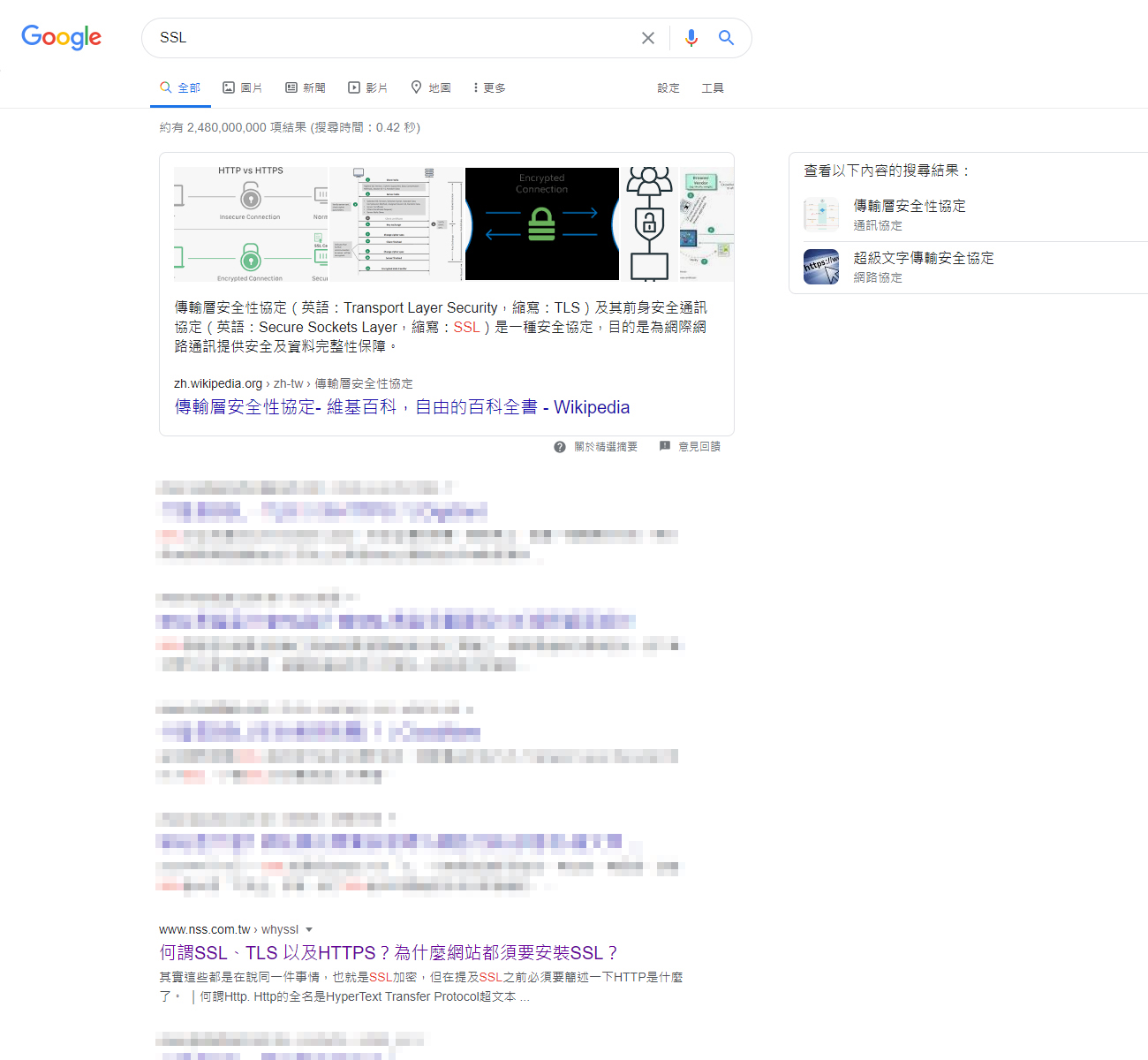
Task: Open the 傳輸層安全性協定 related search
Action: (x=910, y=206)
